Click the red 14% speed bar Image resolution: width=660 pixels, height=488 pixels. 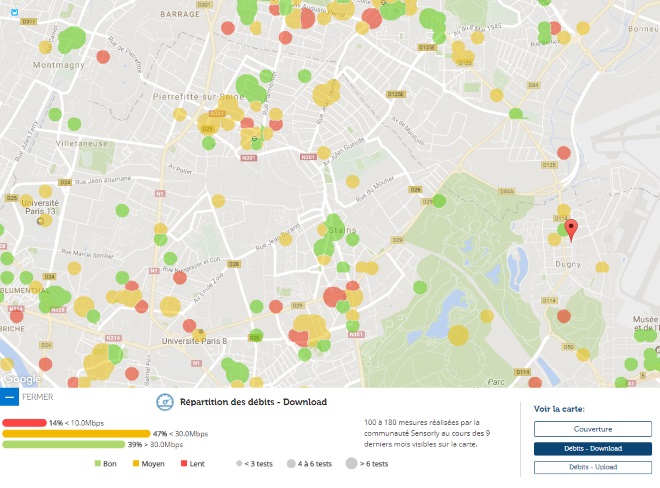(24, 422)
